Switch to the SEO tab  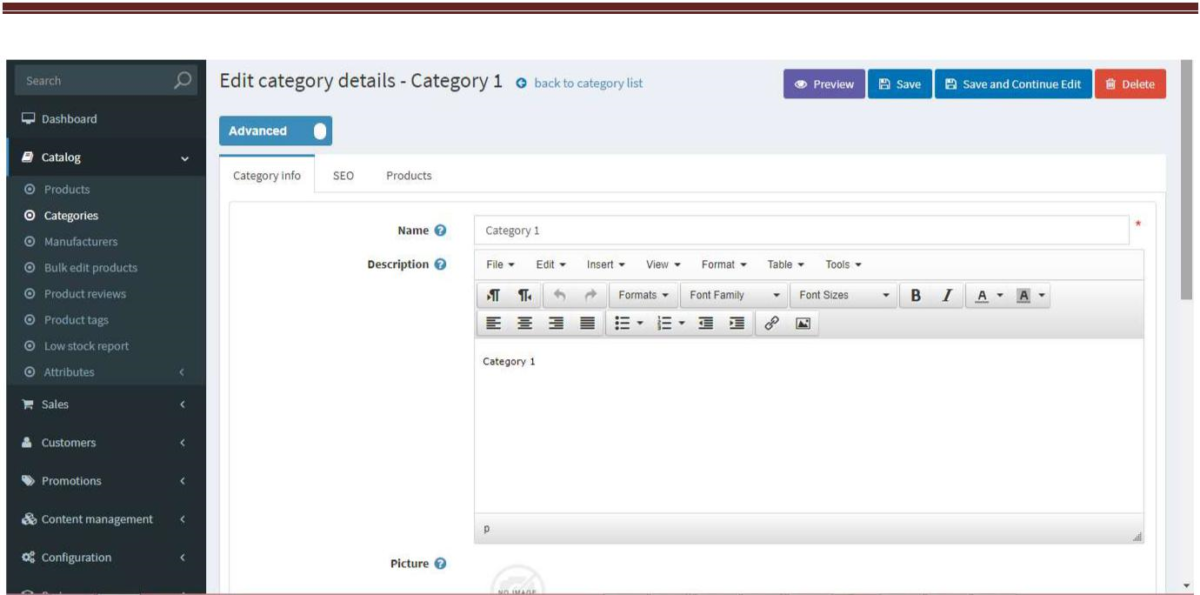[x=343, y=175]
